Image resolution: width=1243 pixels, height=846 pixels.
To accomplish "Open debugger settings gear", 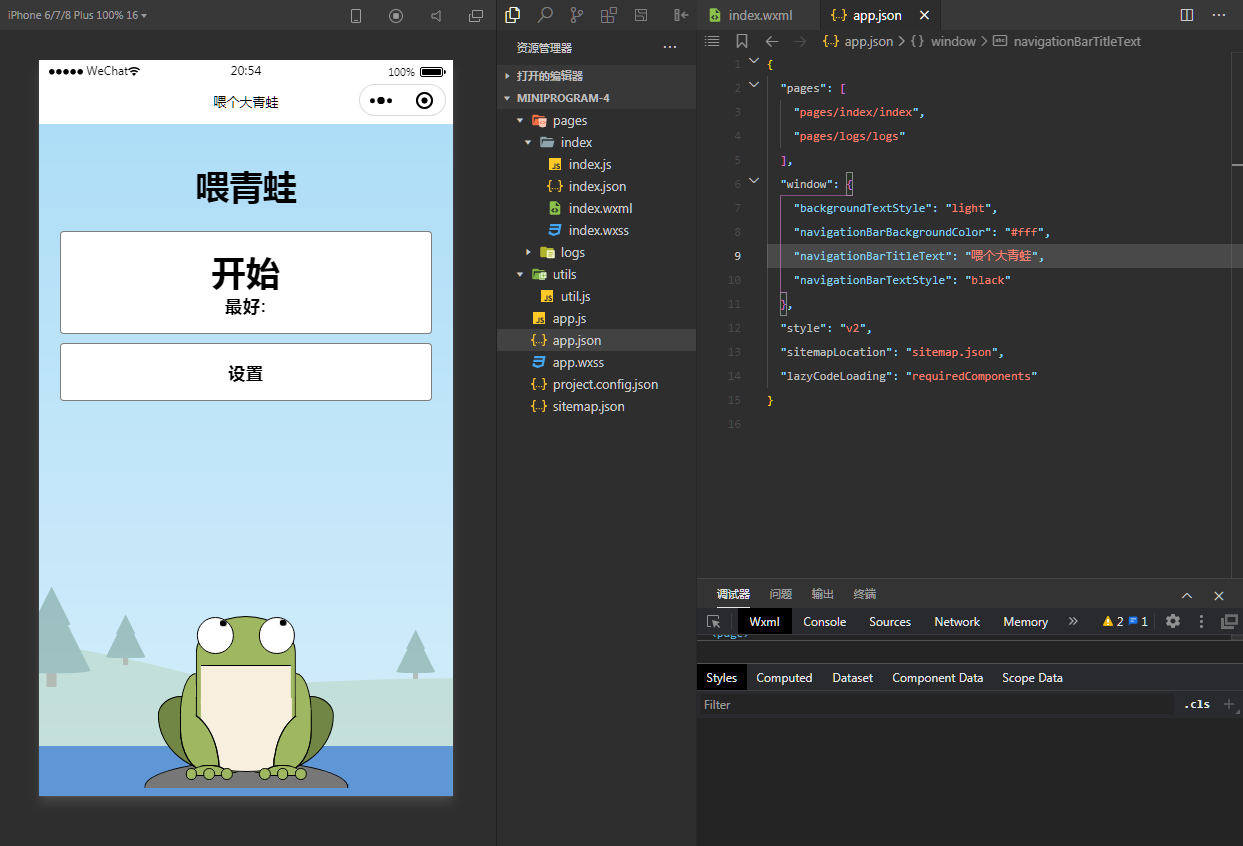I will pos(1173,621).
